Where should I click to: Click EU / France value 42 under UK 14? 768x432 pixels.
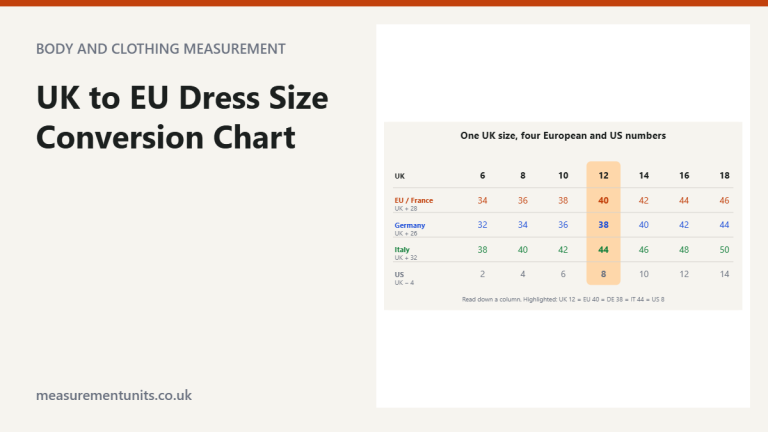point(644,200)
